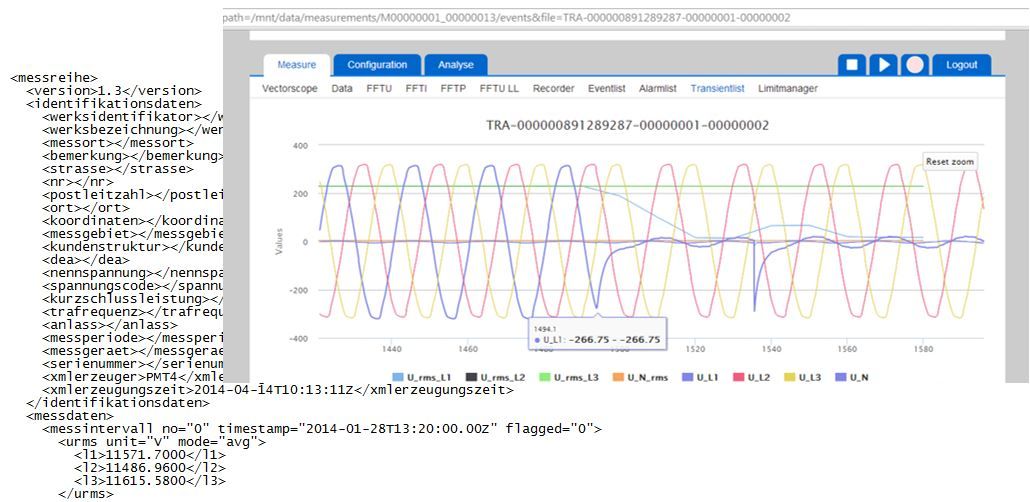This screenshot has height=502, width=1030.
Task: Click the <anlass></anlass> line
Action: [110, 325]
